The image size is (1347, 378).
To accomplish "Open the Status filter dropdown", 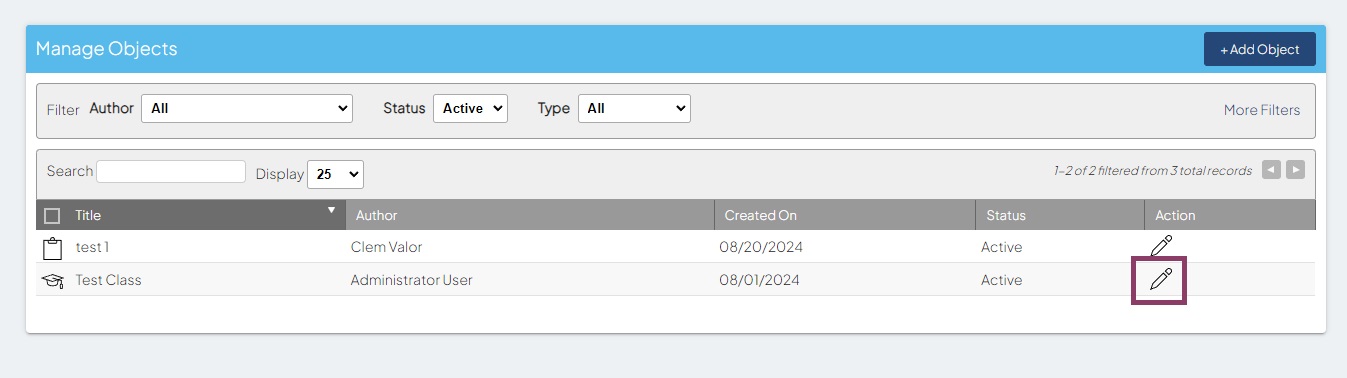I will 470,108.
